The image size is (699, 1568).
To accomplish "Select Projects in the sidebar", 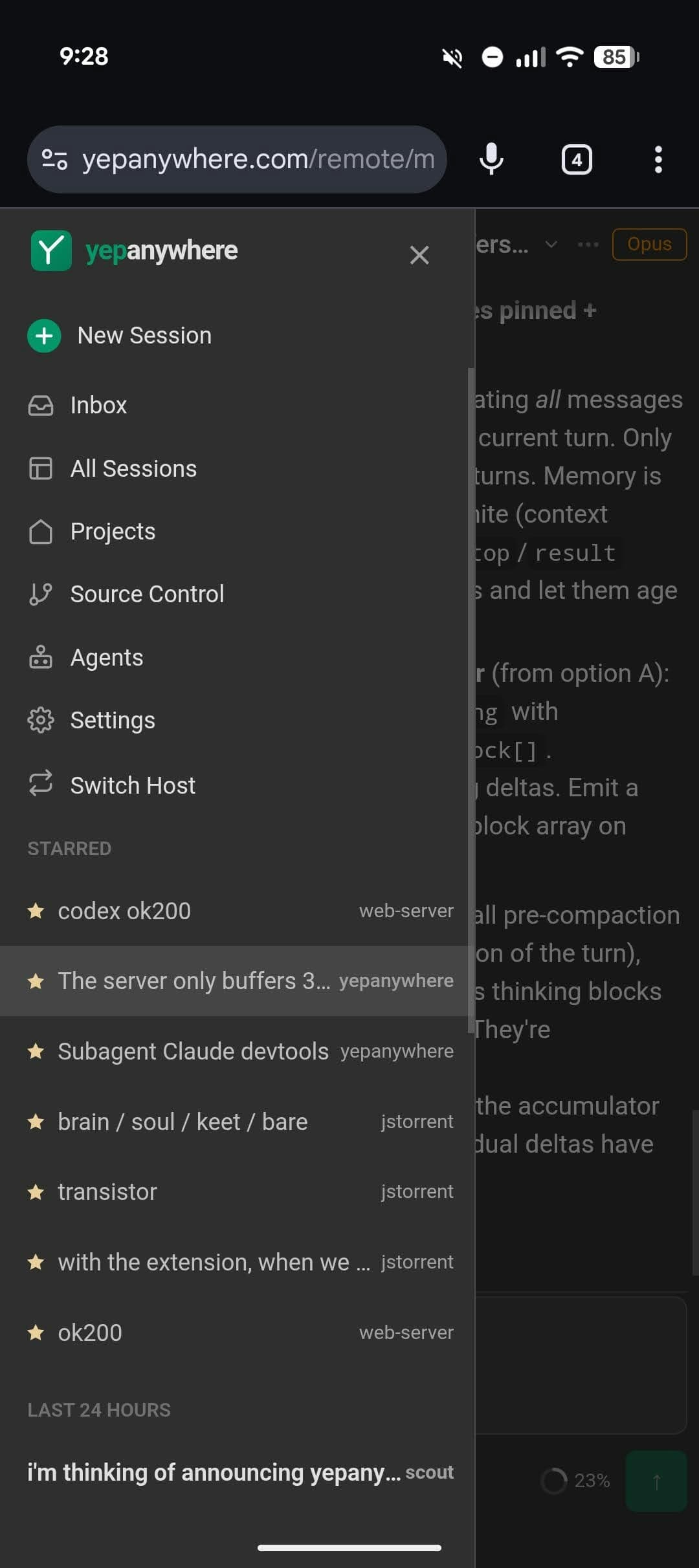I will click(113, 530).
